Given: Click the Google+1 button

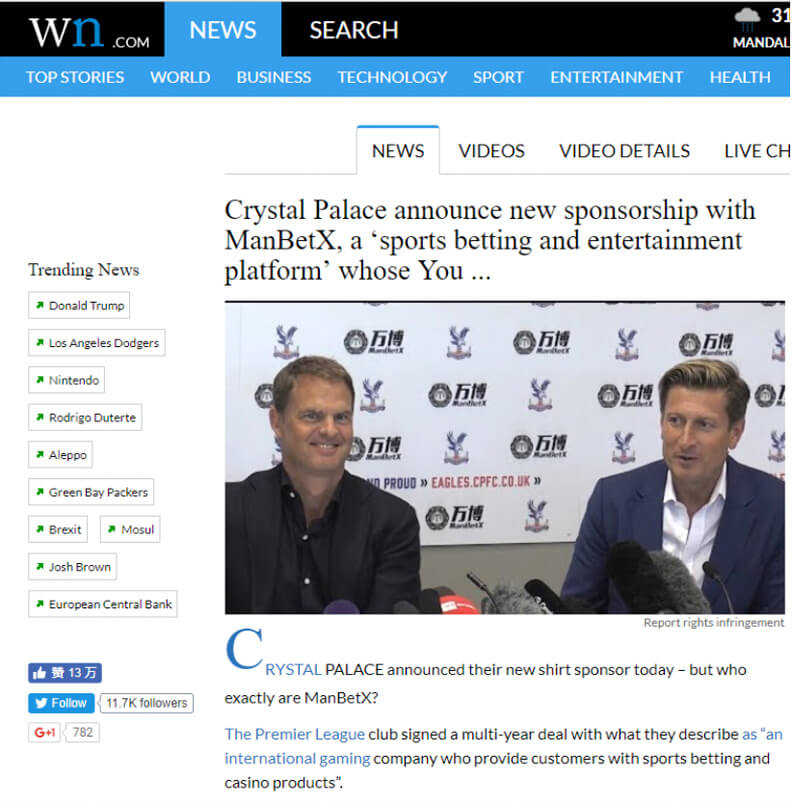Looking at the screenshot, I should (45, 732).
